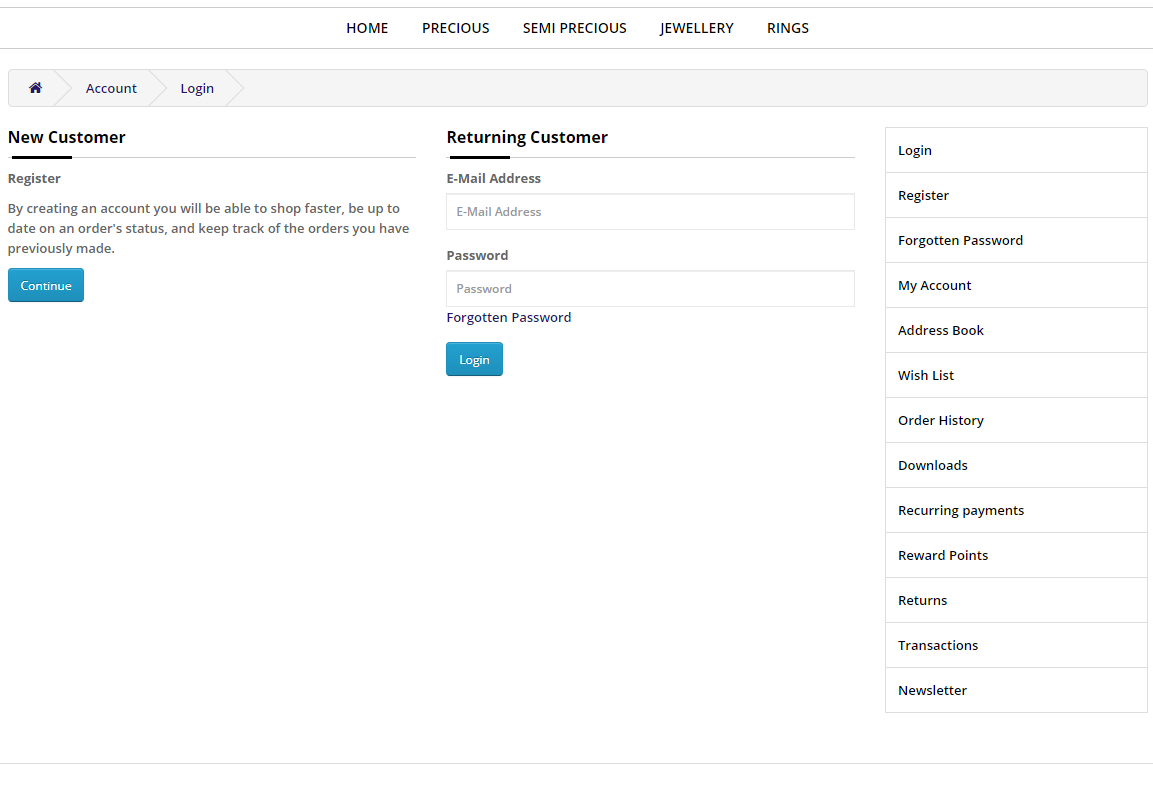Focus the E-Mail Address input field
Screen dimensions: 1153x800
(650, 212)
